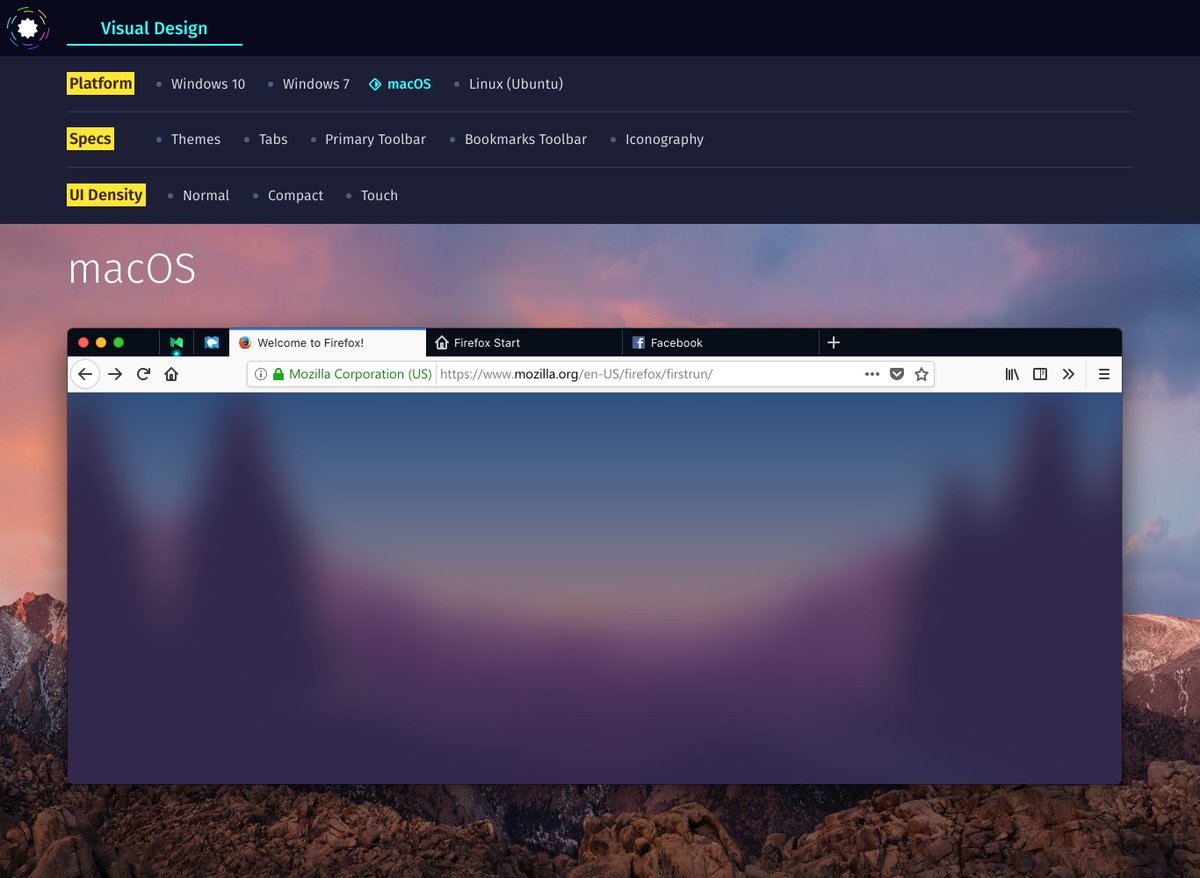Image resolution: width=1200 pixels, height=878 pixels.
Task: Go to home via house icon
Action: click(x=171, y=374)
